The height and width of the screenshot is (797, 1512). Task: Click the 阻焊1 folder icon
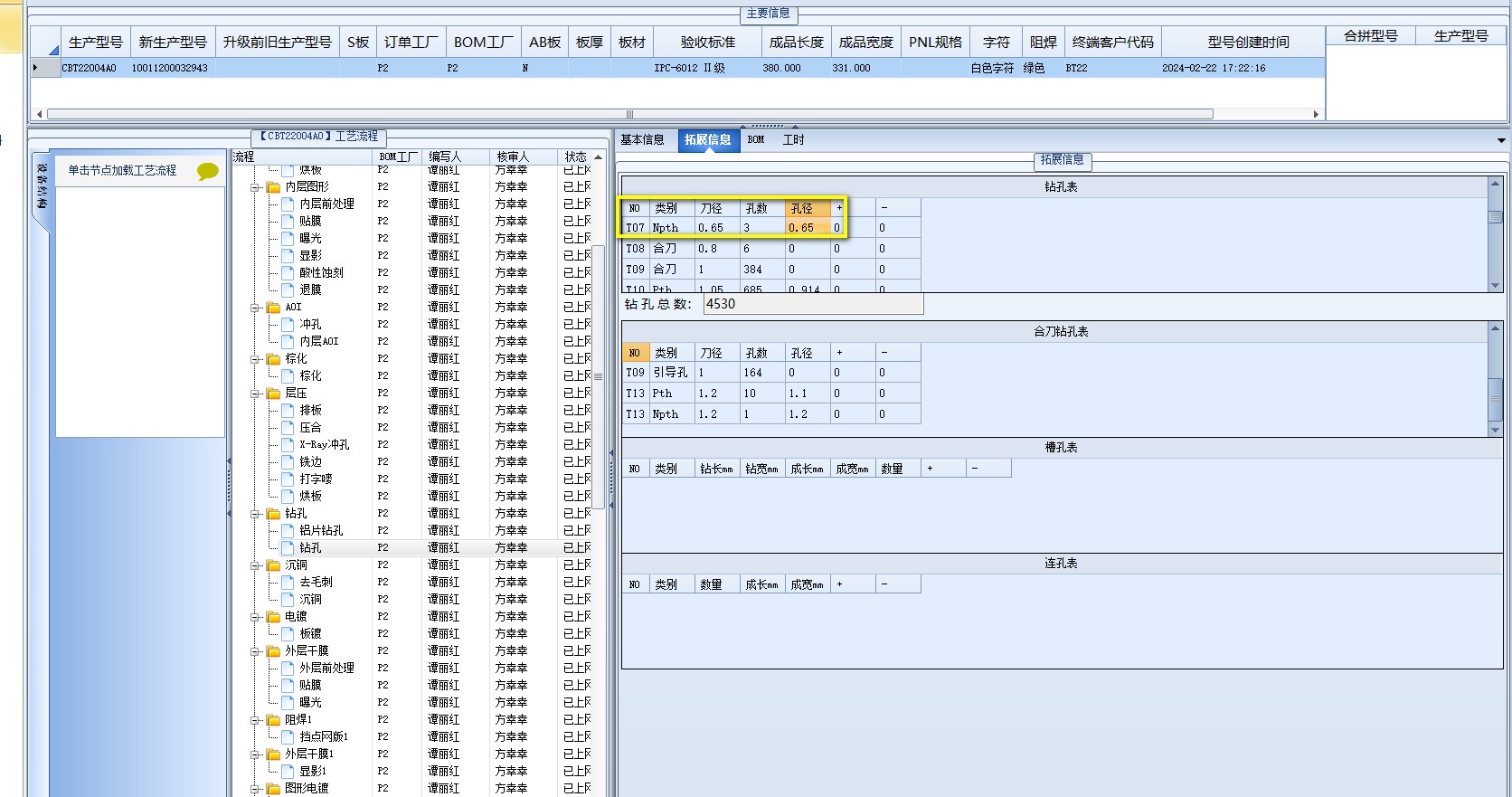[x=273, y=720]
